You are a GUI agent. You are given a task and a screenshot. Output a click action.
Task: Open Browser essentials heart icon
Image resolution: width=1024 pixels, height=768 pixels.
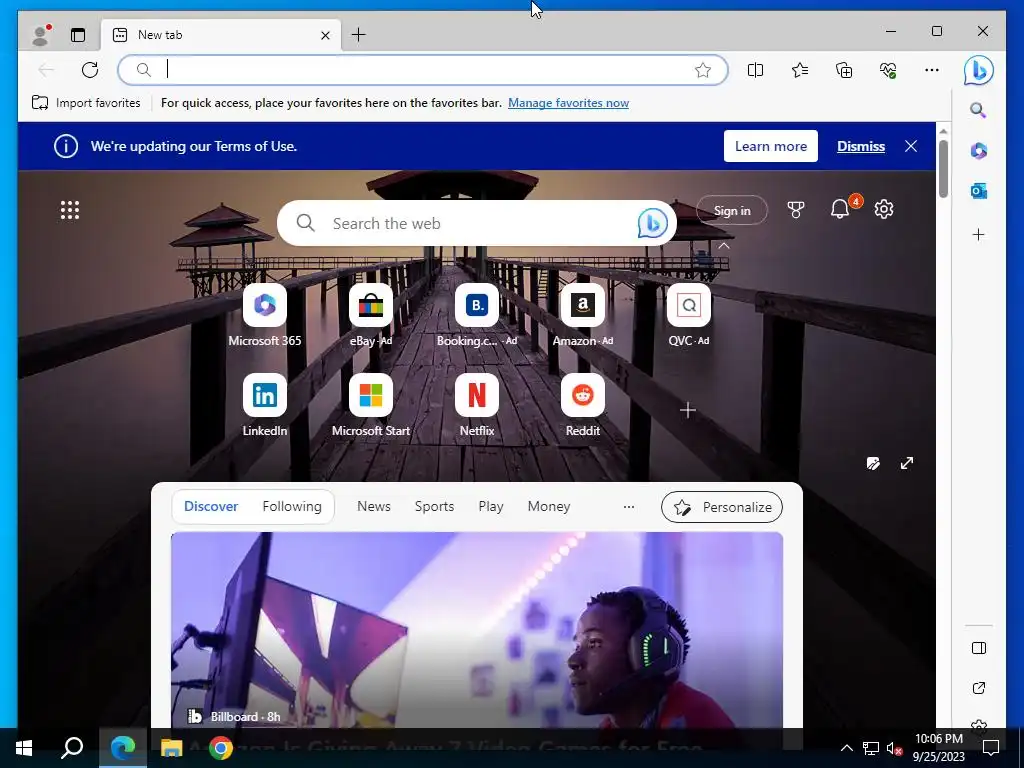click(x=888, y=70)
